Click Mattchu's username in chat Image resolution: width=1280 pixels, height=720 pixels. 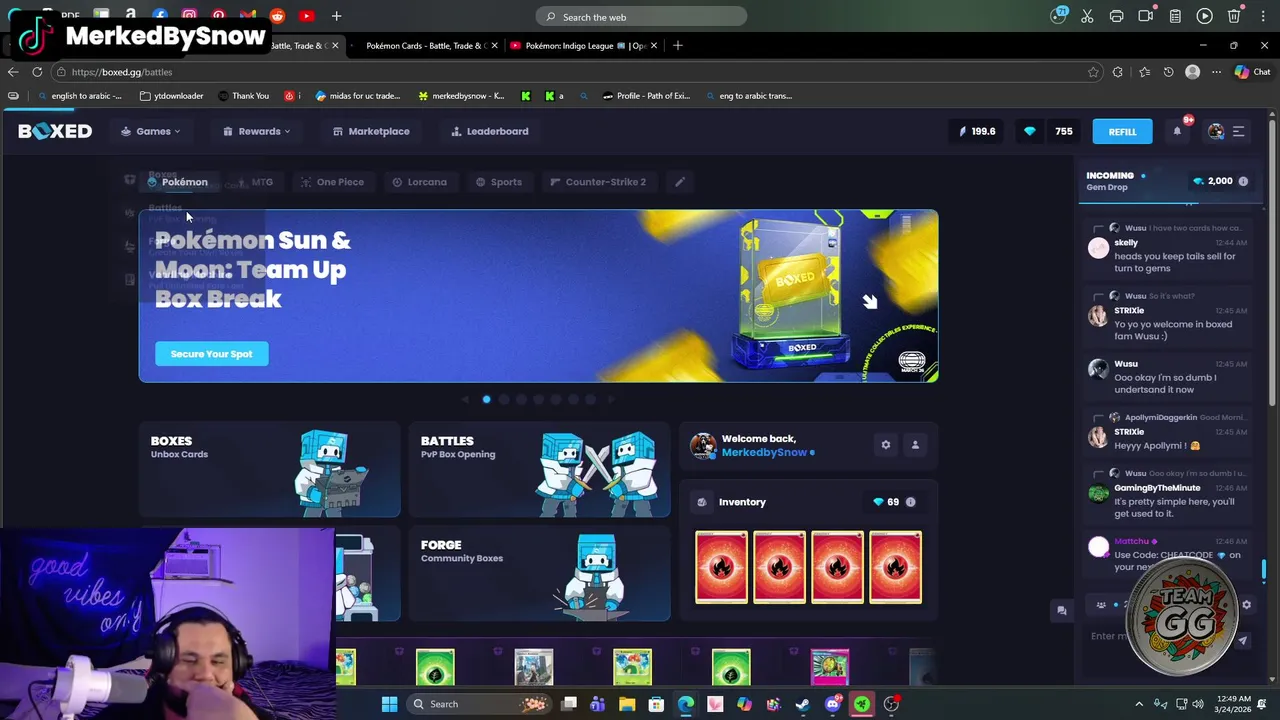coord(1132,541)
